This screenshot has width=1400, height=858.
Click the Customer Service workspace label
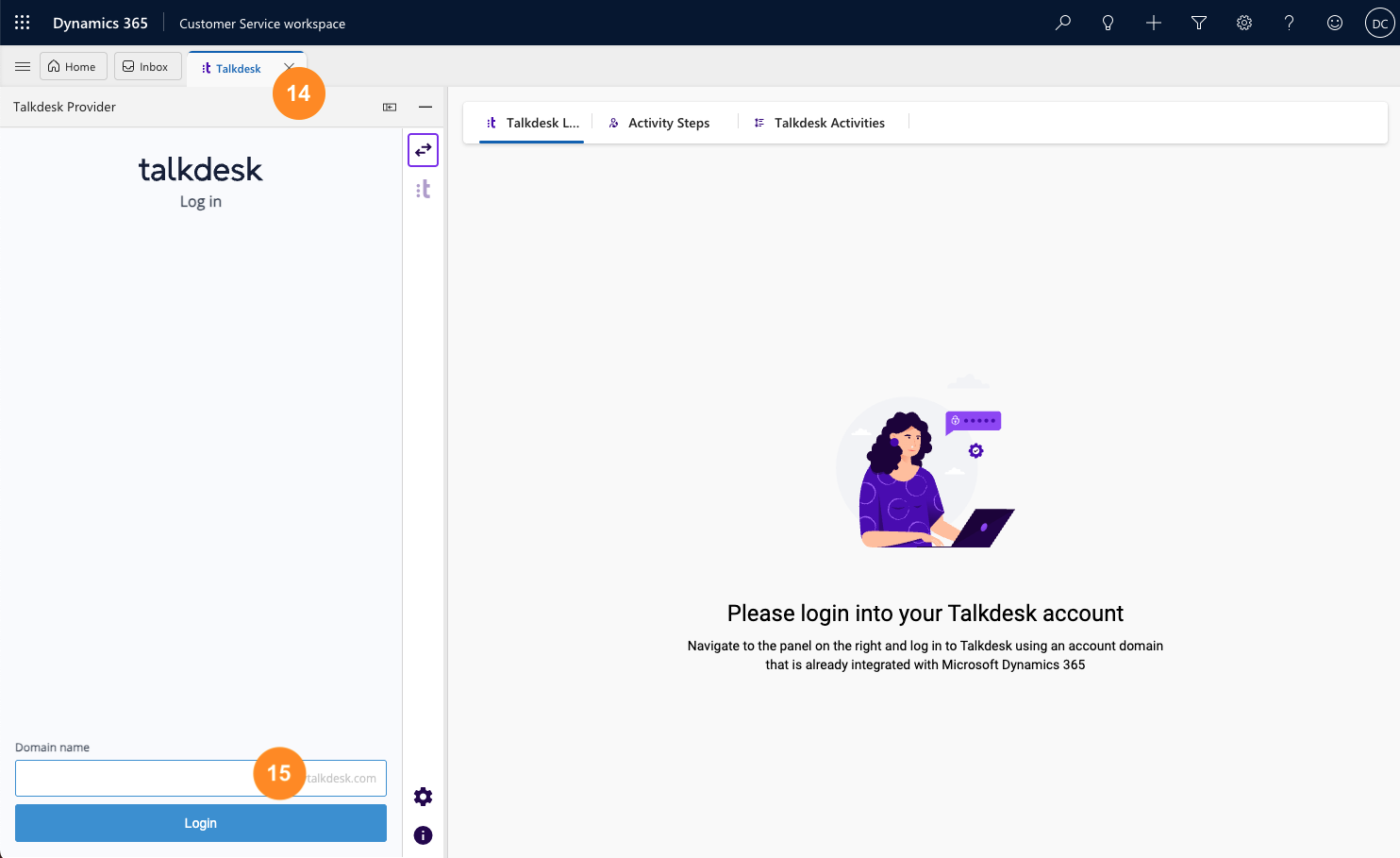click(x=262, y=24)
